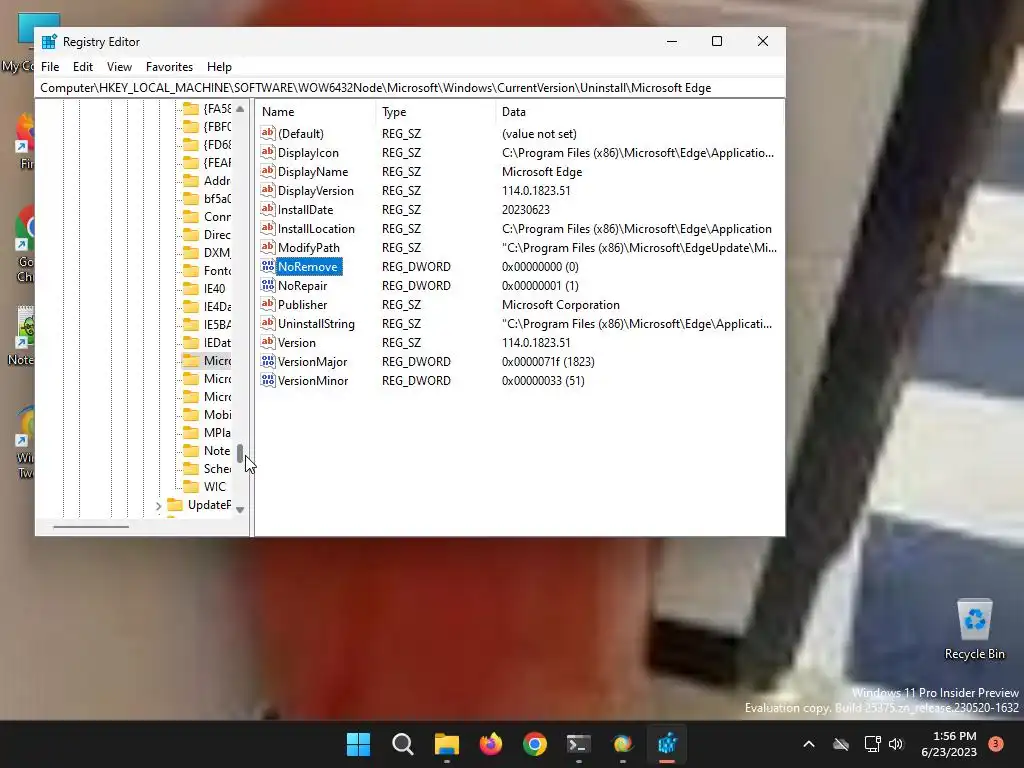Viewport: 1024px width, 768px height.
Task: Click the NoRemove value name
Action: tap(308, 266)
